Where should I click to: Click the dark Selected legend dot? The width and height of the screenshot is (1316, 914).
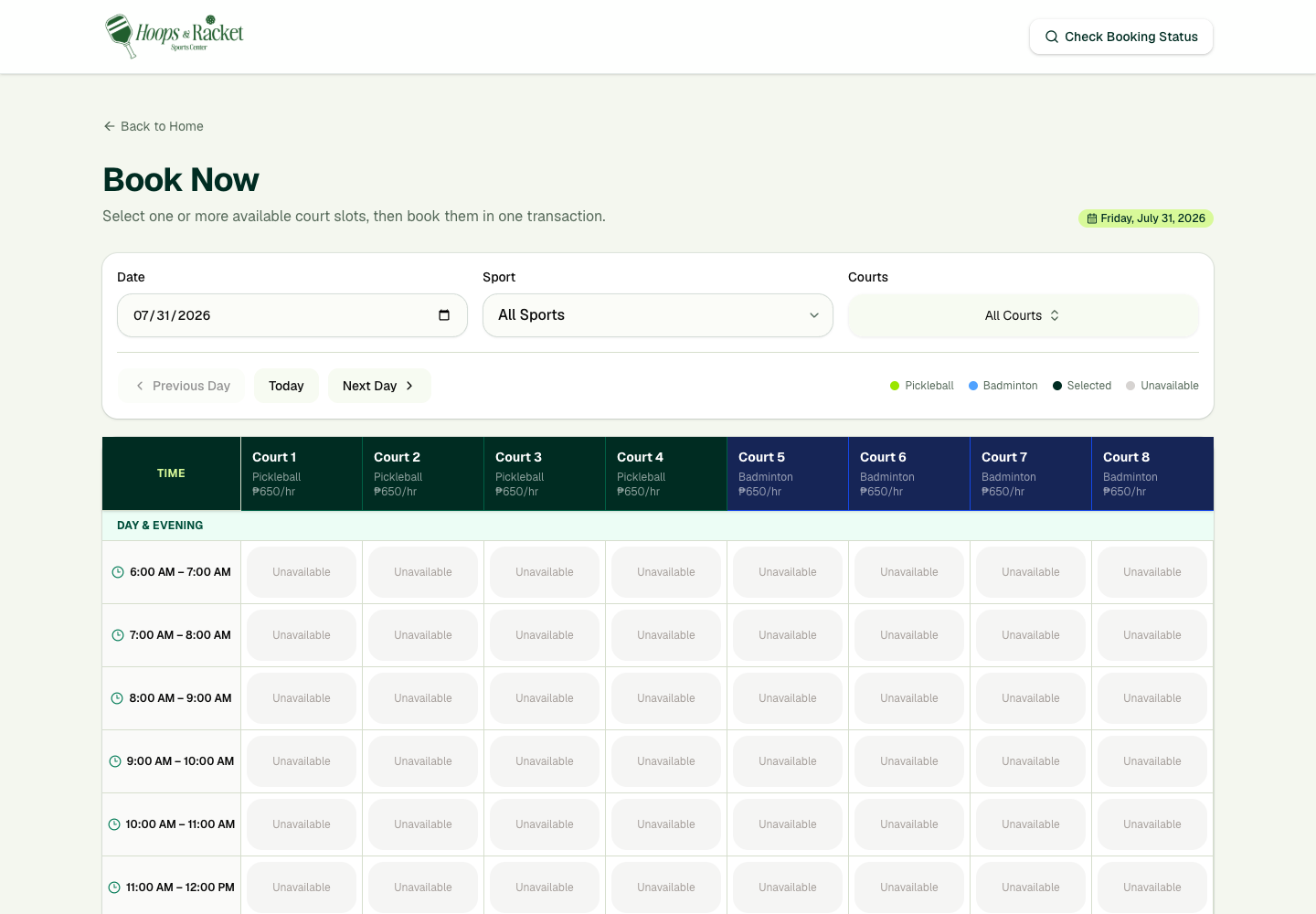click(1057, 386)
